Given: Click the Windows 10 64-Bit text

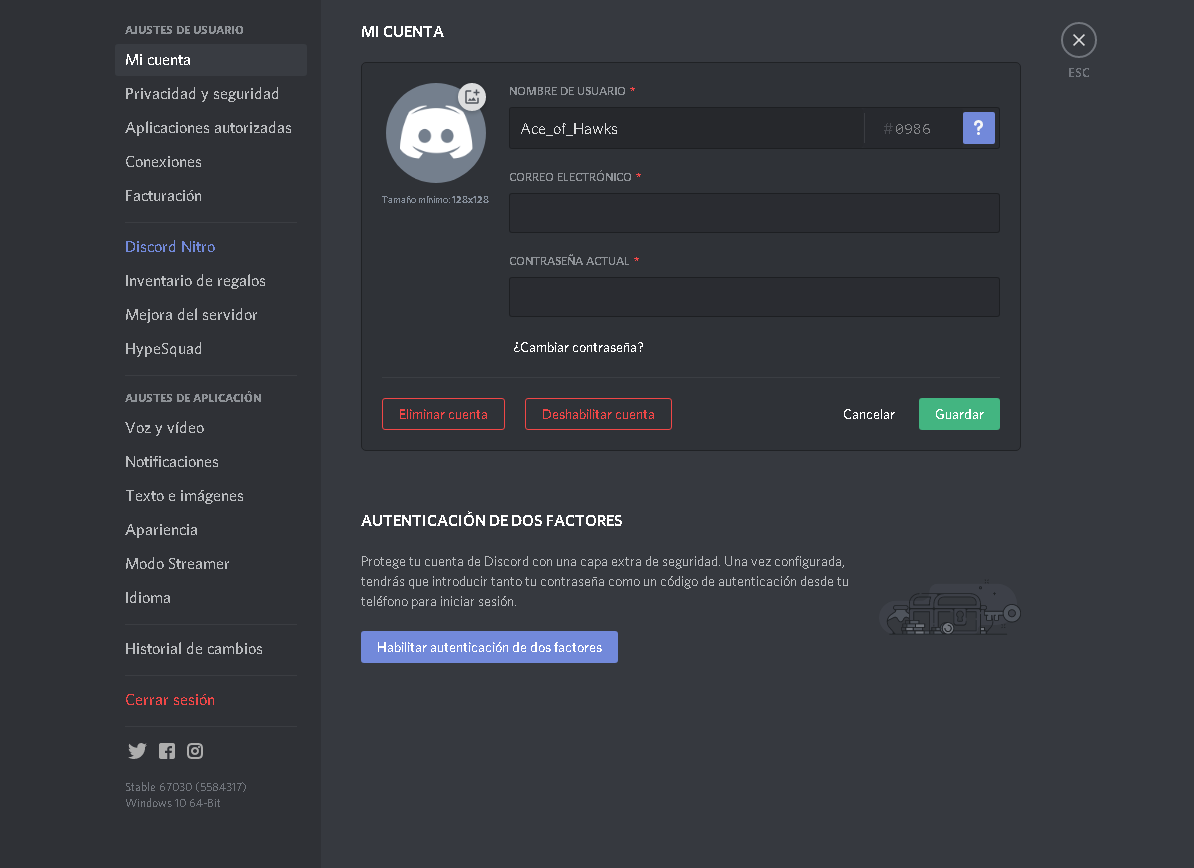Looking at the screenshot, I should (x=173, y=803).
